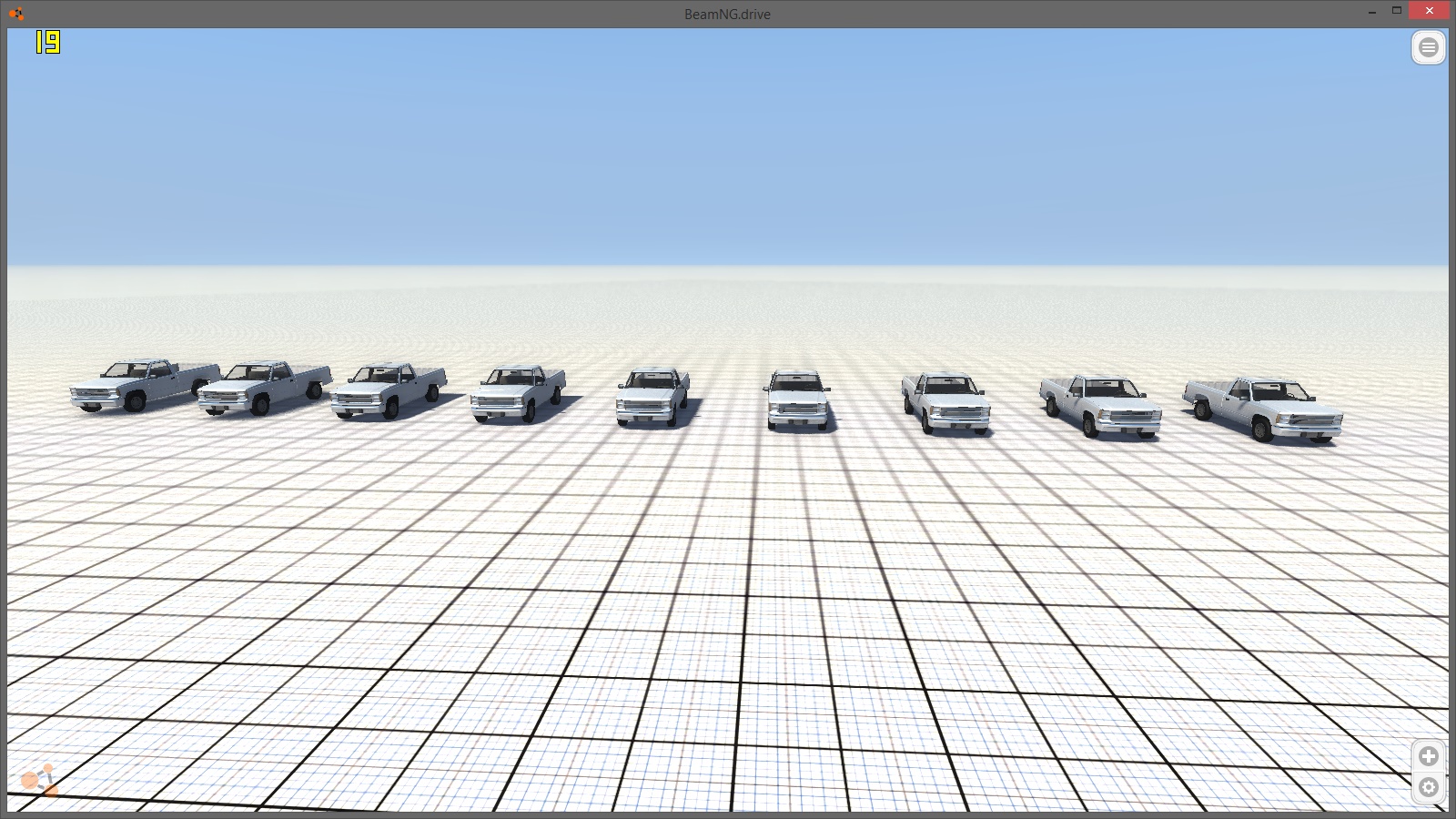Click the BeamNG logo in the corner
This screenshot has width=1456, height=819.
pyautogui.click(x=39, y=781)
